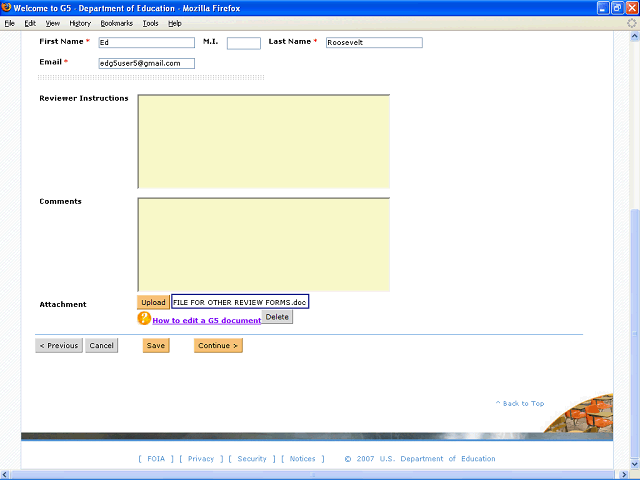Close the Firefox window
This screenshot has width=640, height=480.
coord(632,8)
